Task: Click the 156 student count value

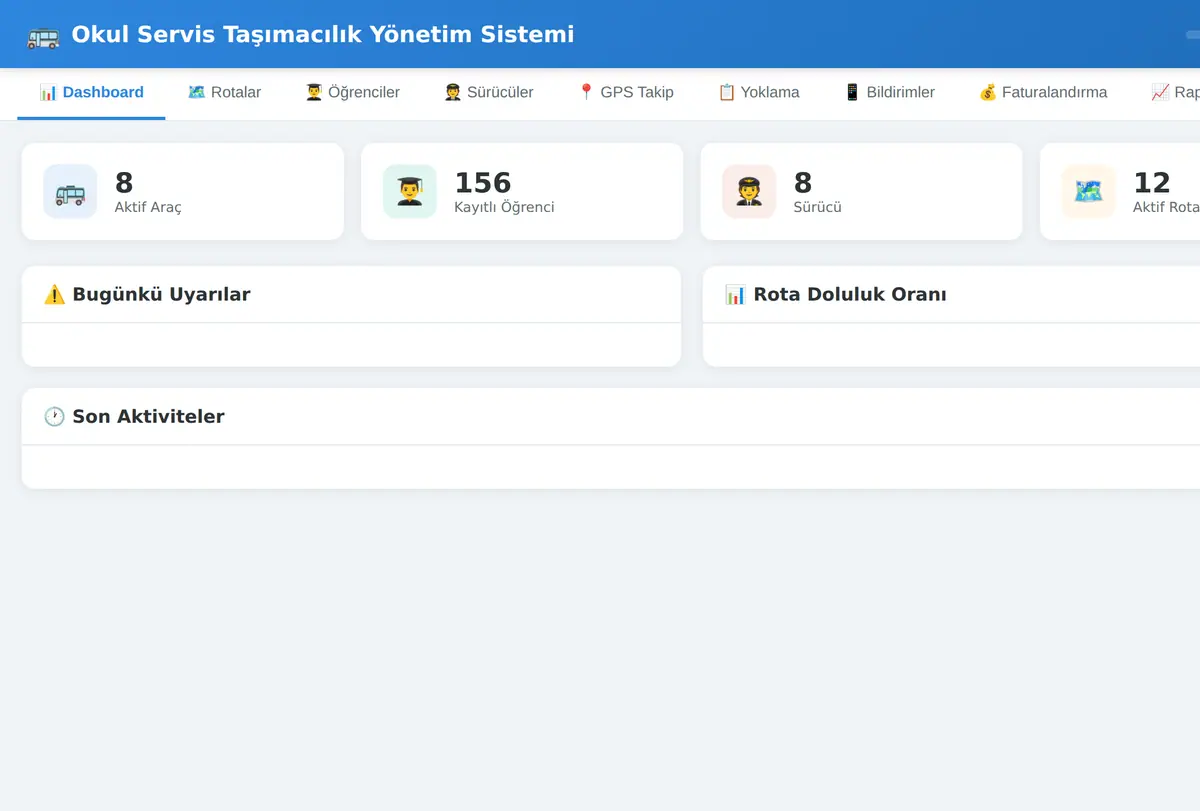Action: (x=483, y=182)
